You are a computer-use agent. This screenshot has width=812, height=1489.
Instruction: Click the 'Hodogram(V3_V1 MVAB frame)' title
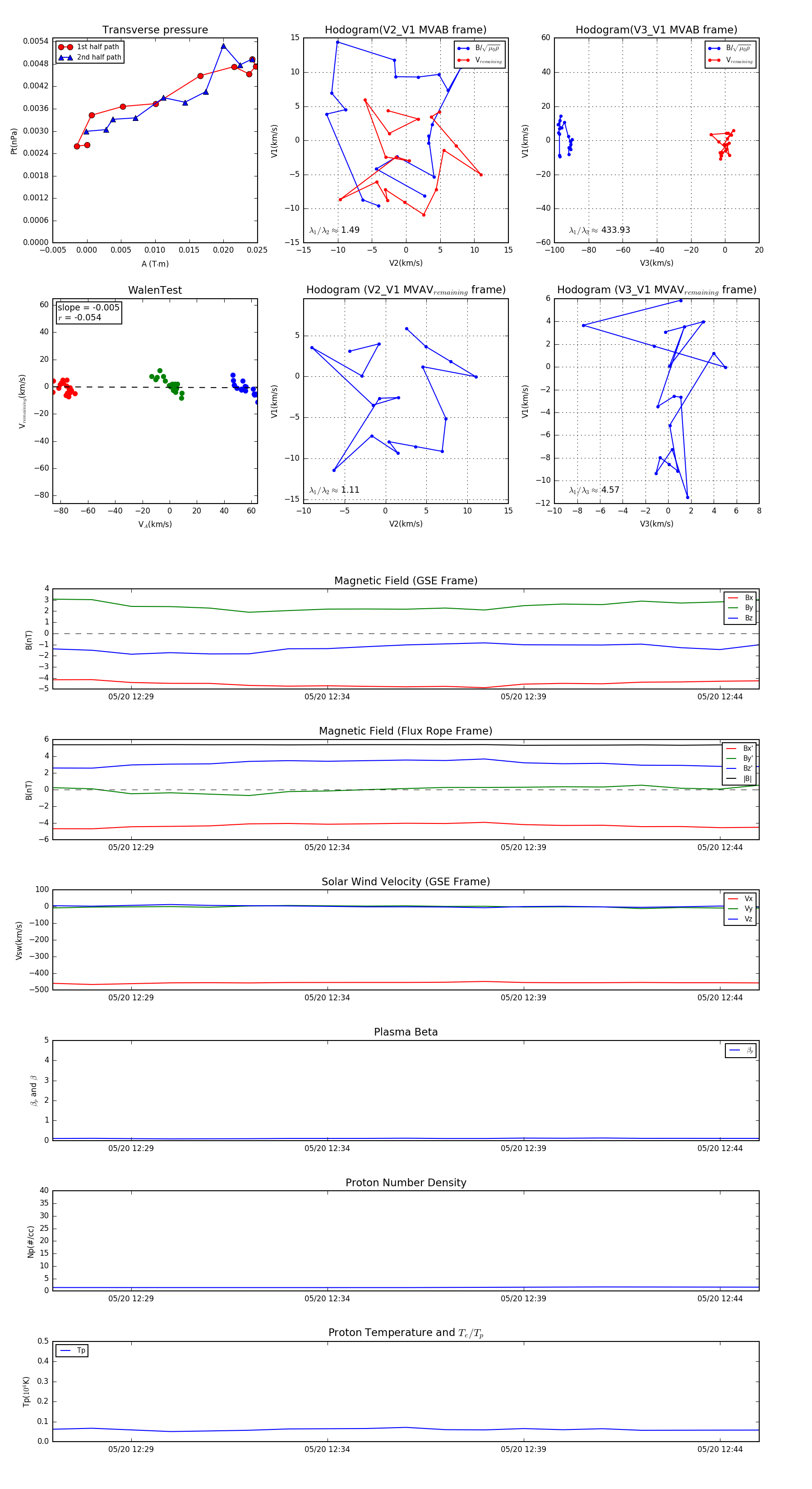[x=656, y=30]
